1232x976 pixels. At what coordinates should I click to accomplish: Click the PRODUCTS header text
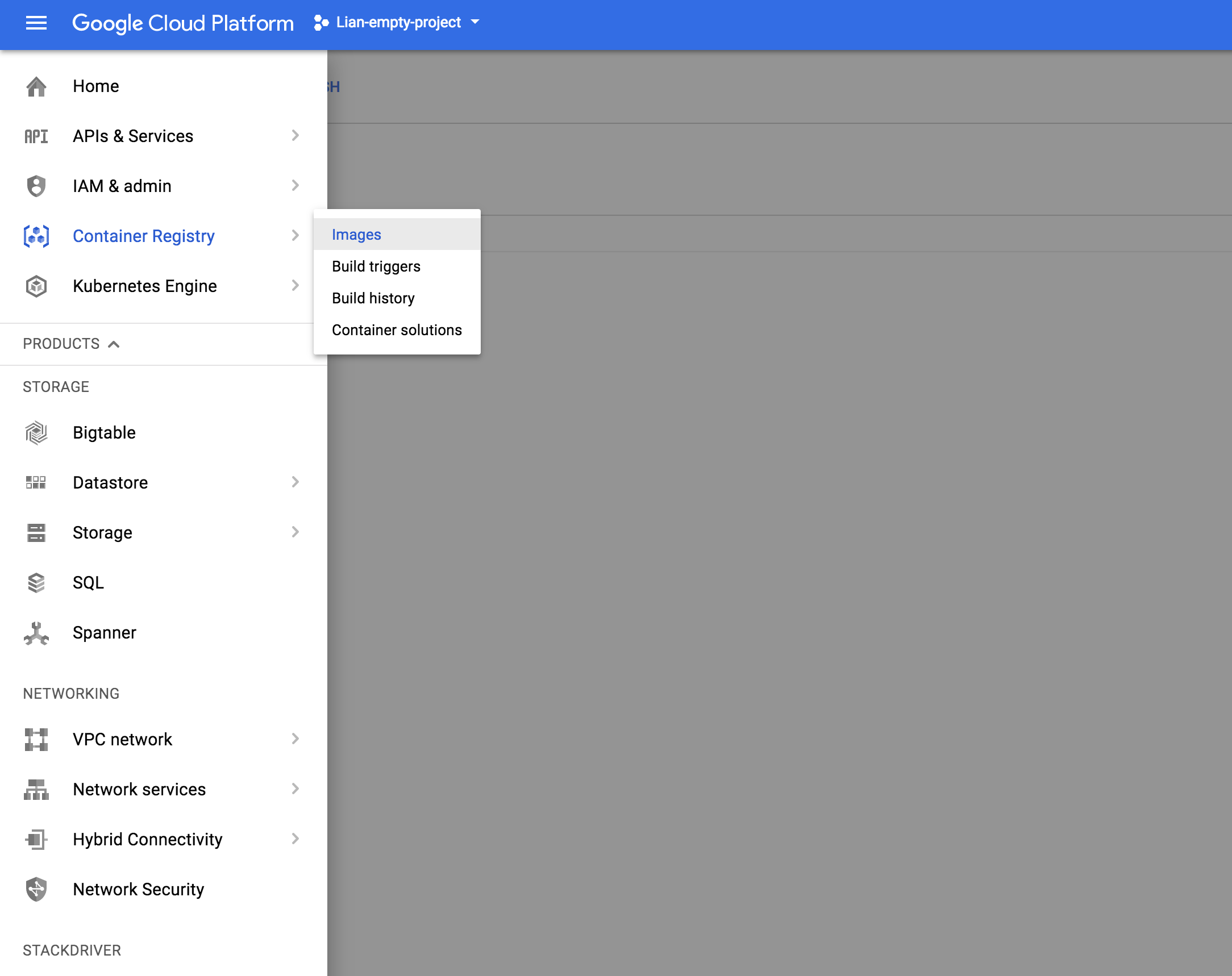[x=61, y=344]
